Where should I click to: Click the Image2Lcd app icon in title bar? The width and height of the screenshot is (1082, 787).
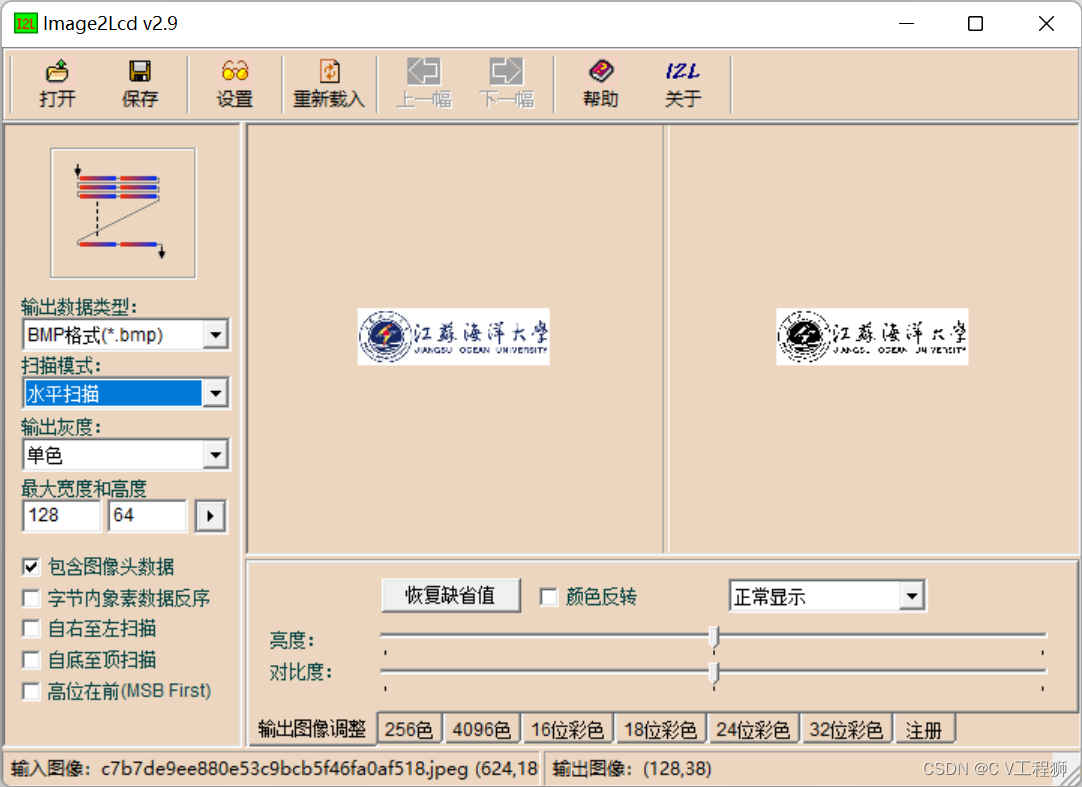26,23
